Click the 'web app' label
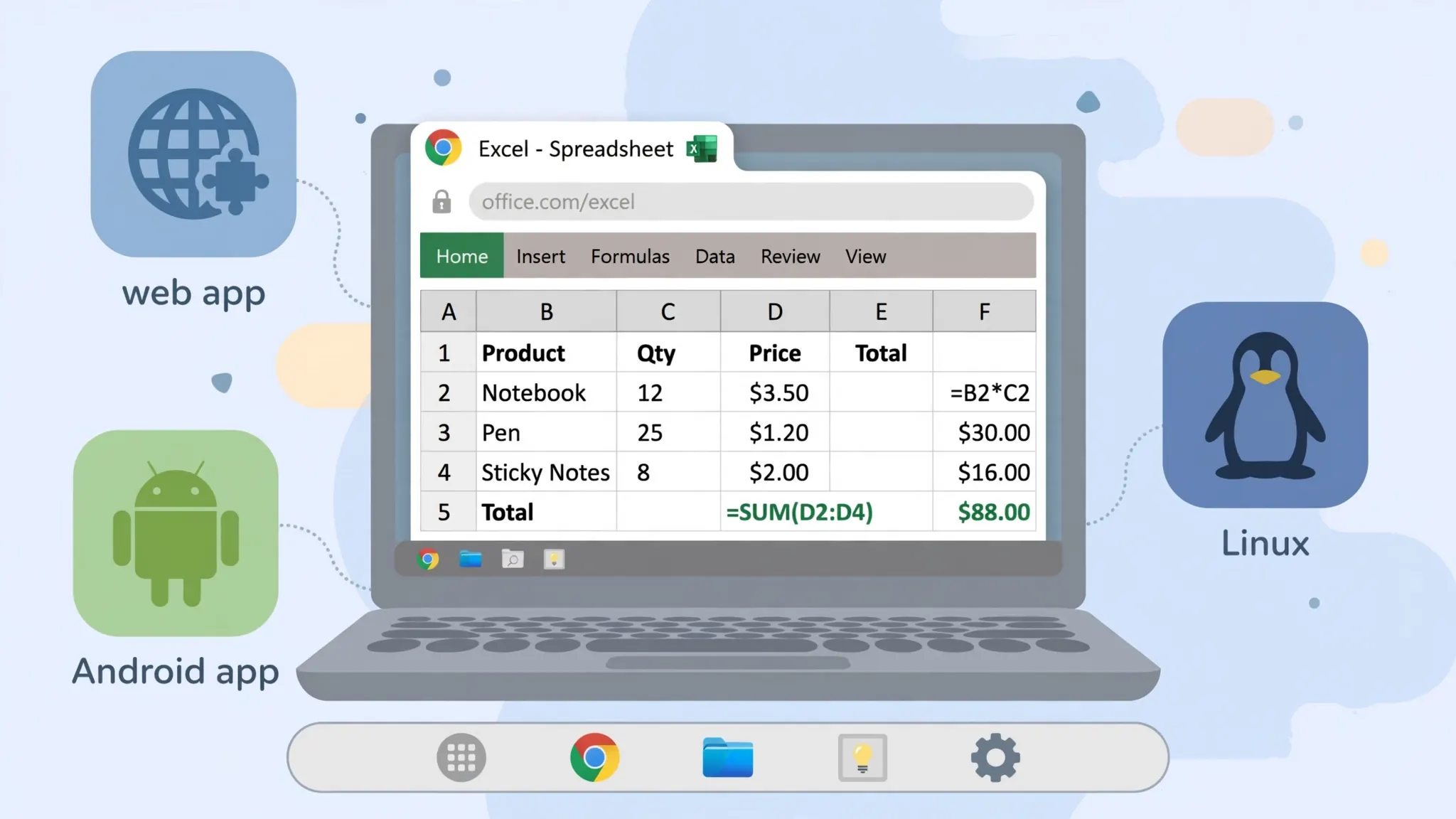 point(193,293)
